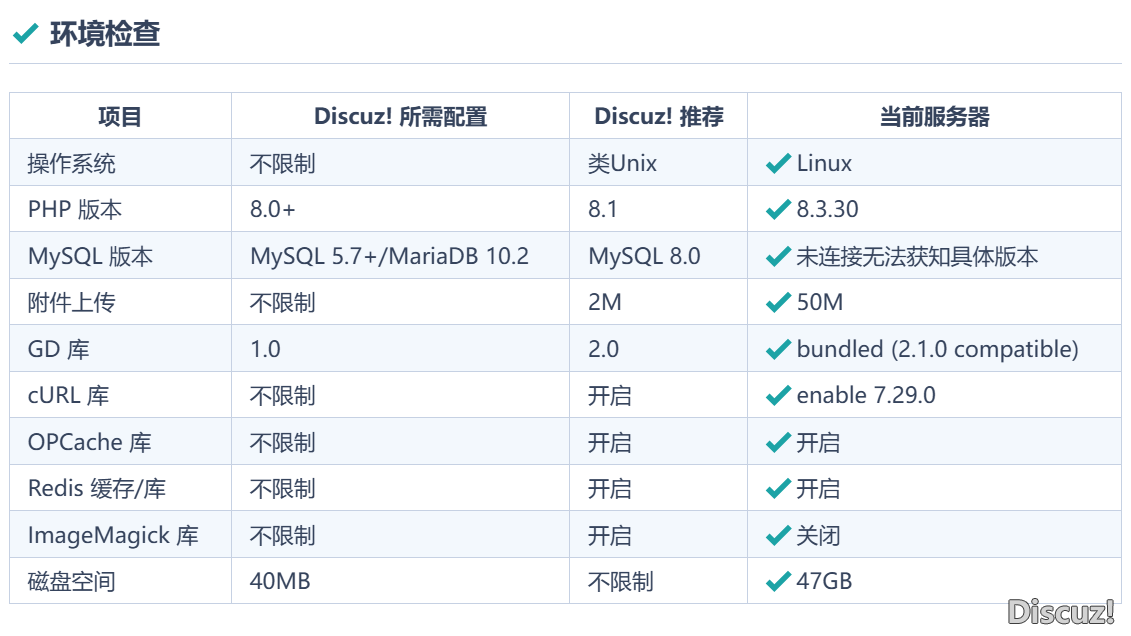Click the checkmark icon beside 环境检查 heading
This screenshot has height=636, width=1131.
coord(25,35)
